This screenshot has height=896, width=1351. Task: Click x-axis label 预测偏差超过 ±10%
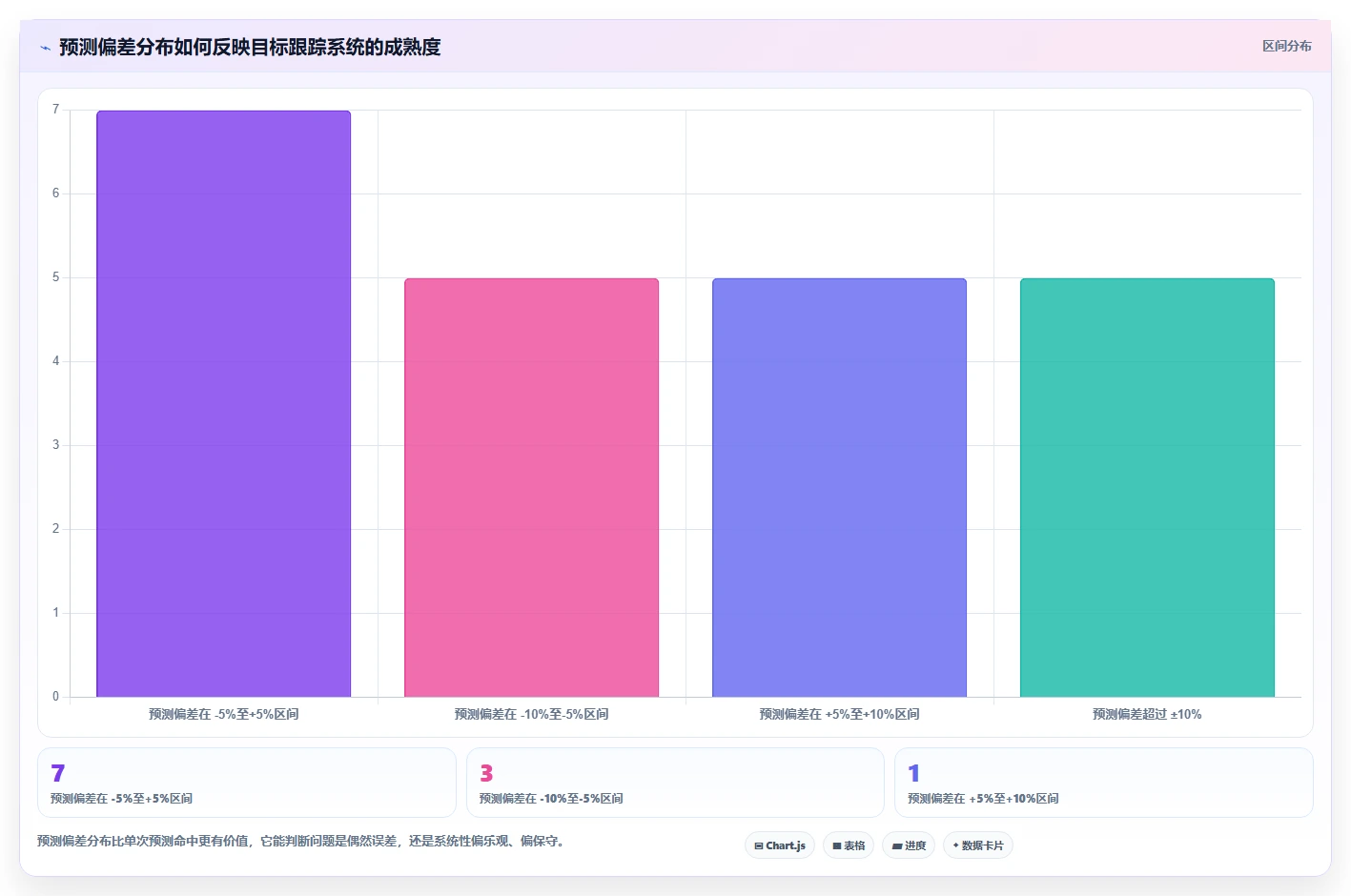1147,714
